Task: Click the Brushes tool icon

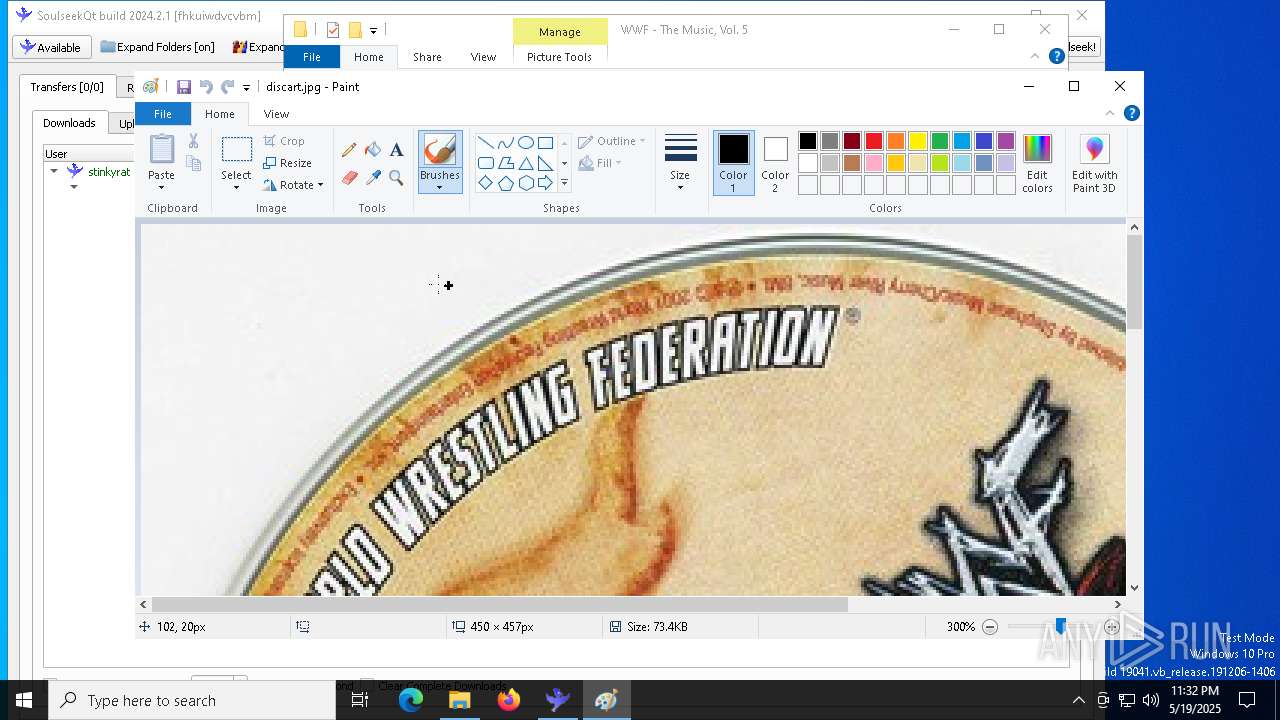Action: coord(440,150)
